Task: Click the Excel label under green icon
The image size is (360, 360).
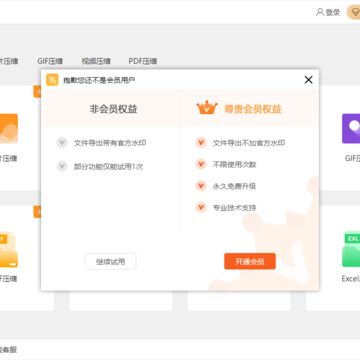Action: coord(351,279)
